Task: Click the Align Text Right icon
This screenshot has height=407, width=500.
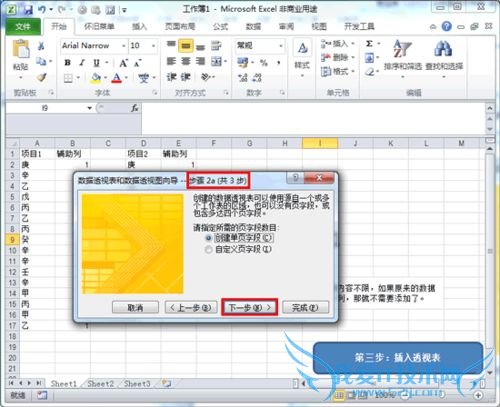Action: pos(200,61)
